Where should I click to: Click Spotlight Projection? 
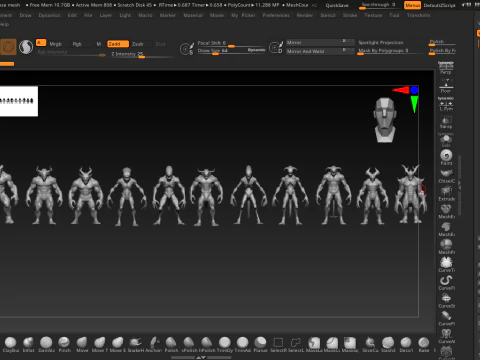pyautogui.click(x=381, y=43)
